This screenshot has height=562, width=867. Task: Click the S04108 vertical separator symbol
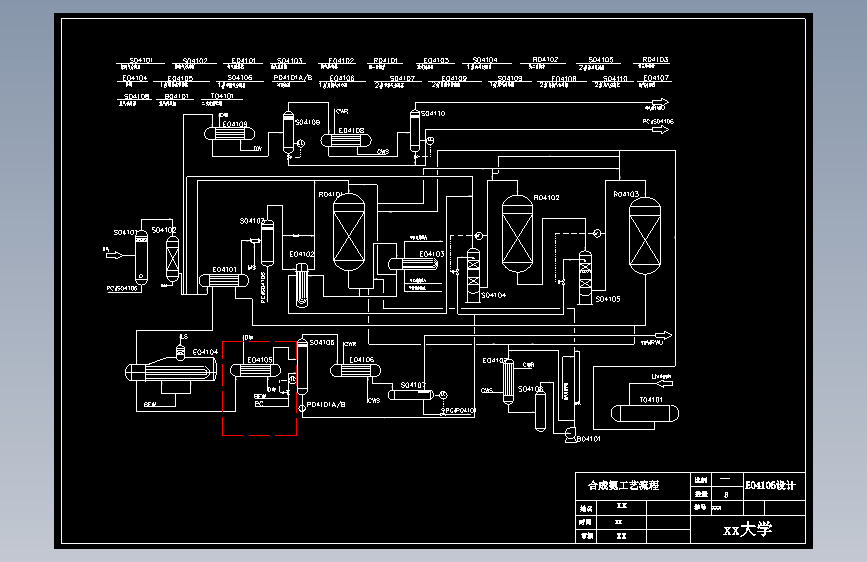288,132
